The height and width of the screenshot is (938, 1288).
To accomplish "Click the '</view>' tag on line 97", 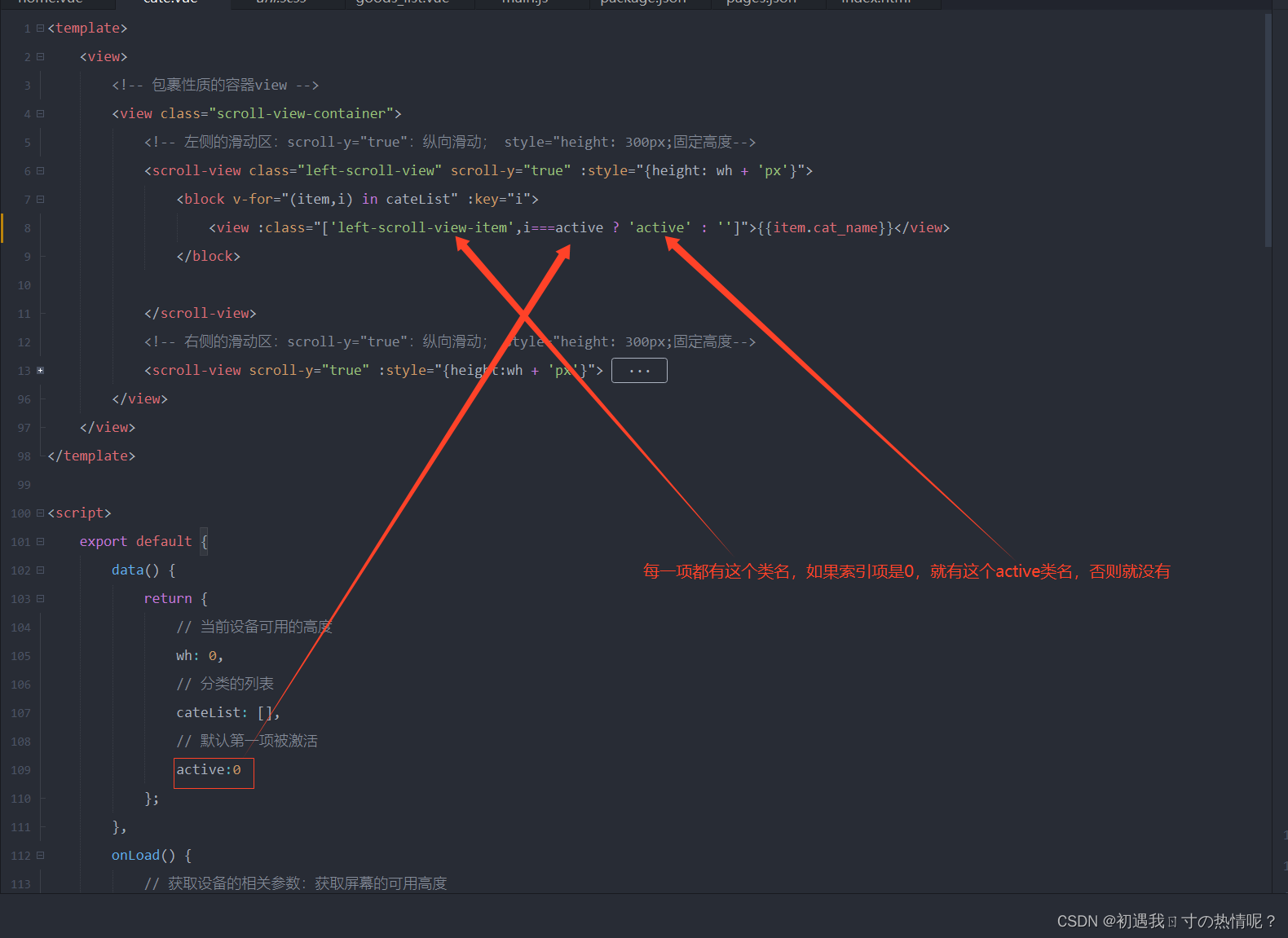I will (x=108, y=428).
